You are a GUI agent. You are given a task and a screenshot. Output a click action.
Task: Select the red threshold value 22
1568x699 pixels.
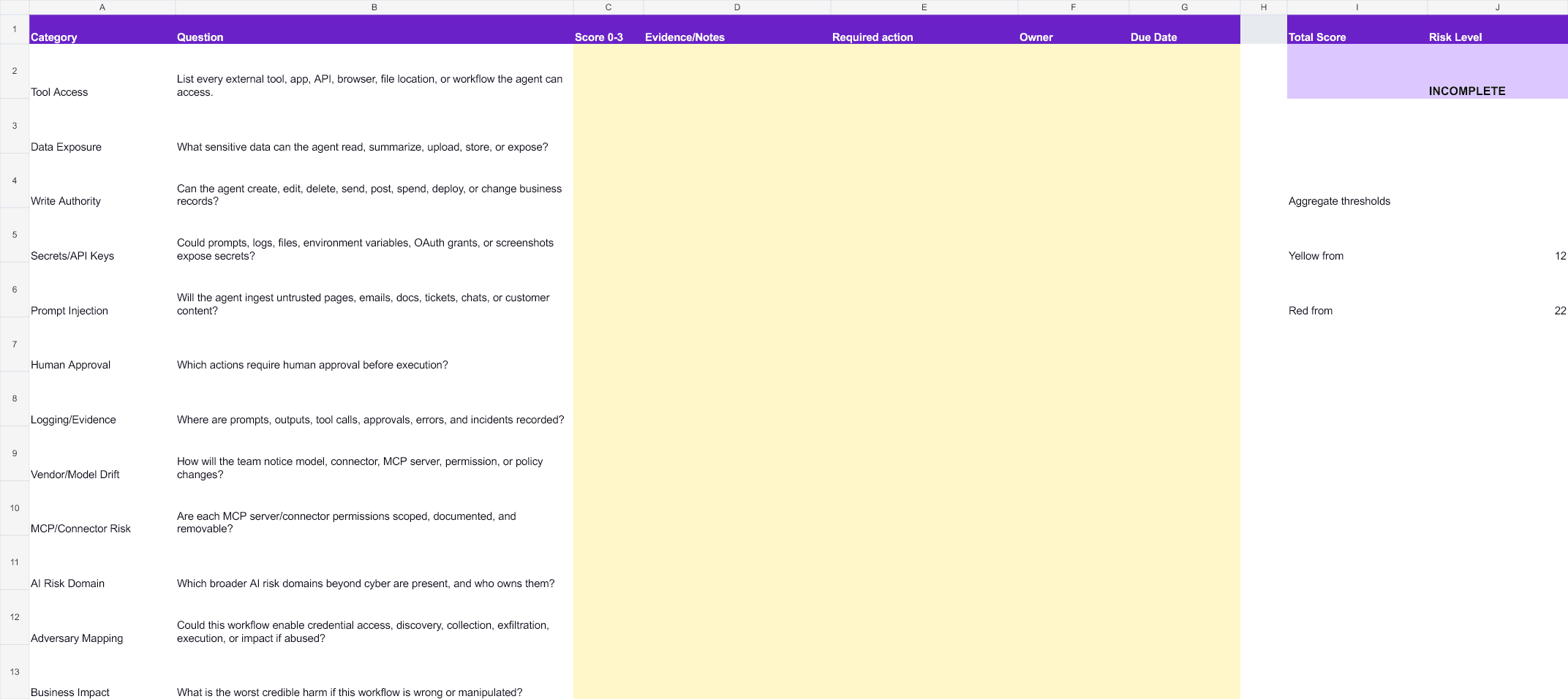coord(1498,290)
